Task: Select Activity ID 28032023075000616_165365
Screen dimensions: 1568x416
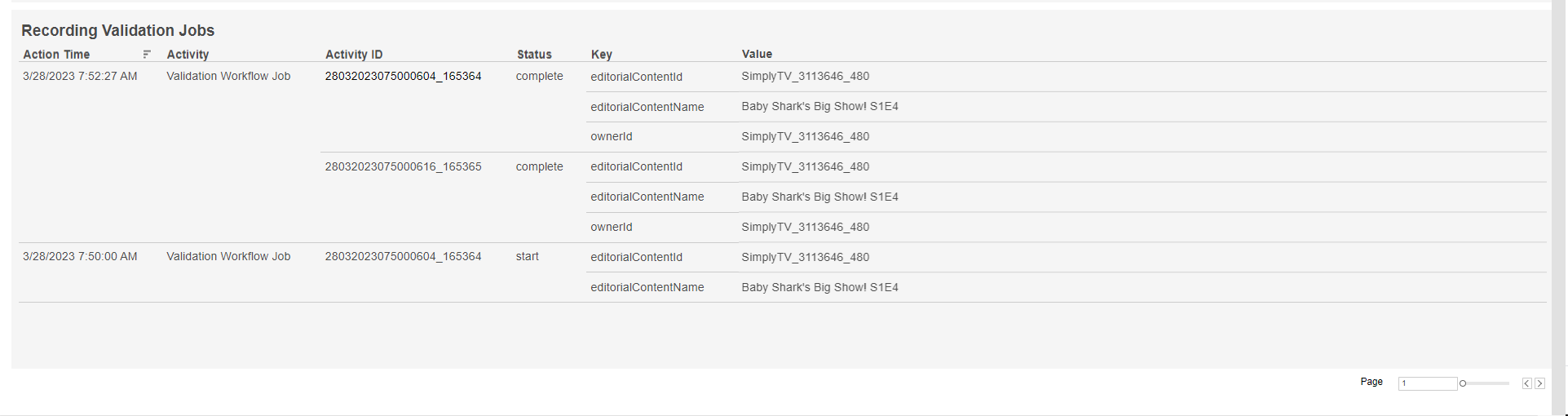Action: pos(403,166)
